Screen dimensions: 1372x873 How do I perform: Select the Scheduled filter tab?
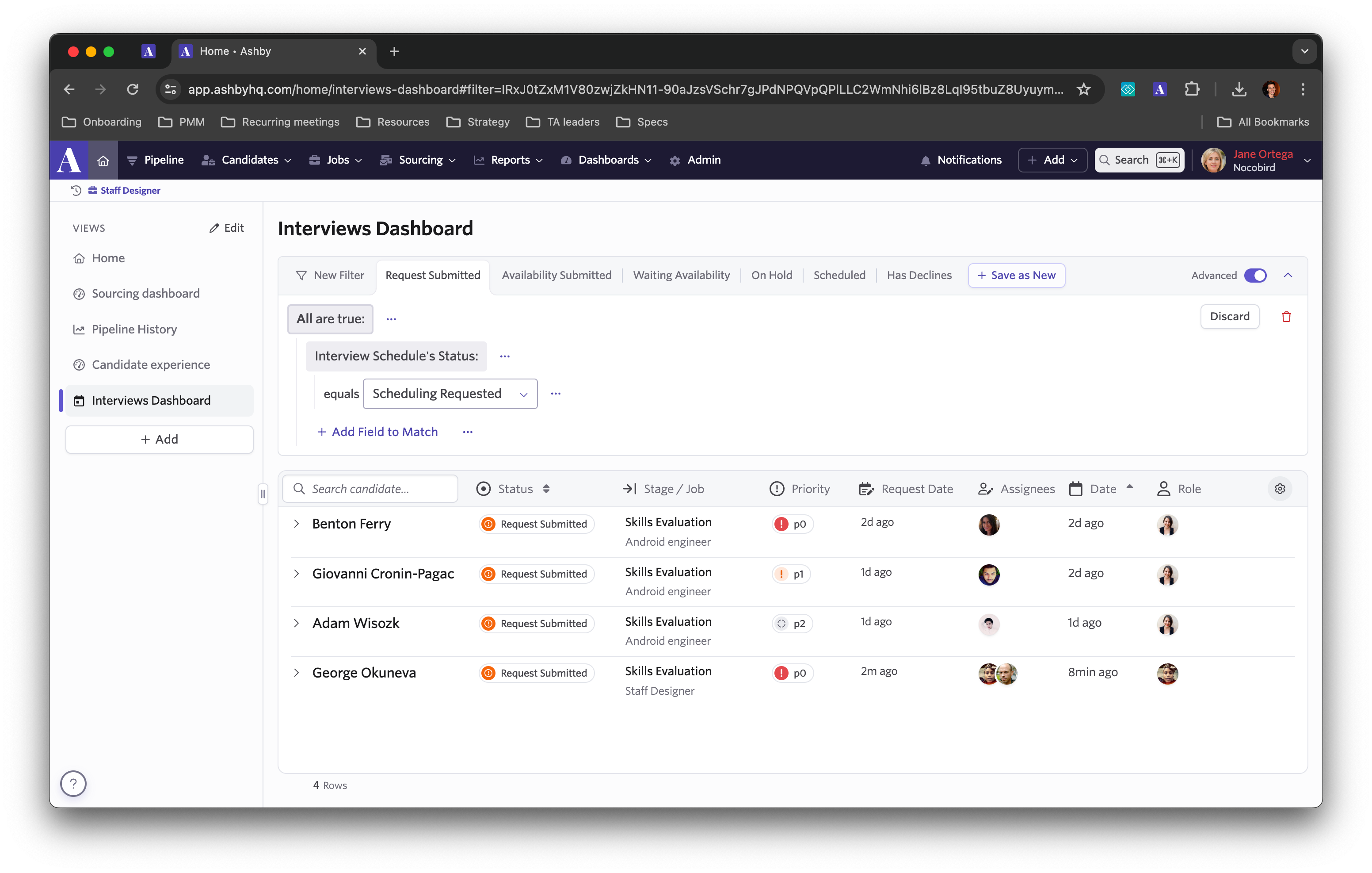coord(839,275)
